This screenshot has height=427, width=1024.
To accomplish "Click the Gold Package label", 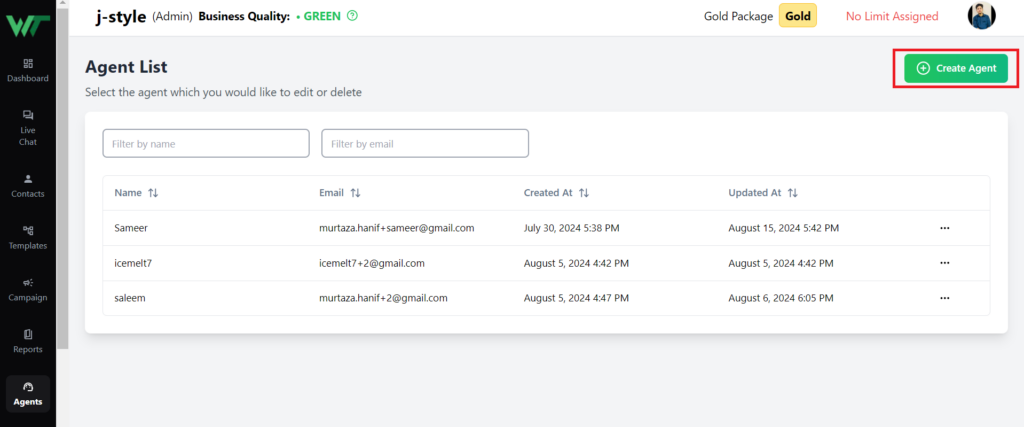I will click(739, 16).
